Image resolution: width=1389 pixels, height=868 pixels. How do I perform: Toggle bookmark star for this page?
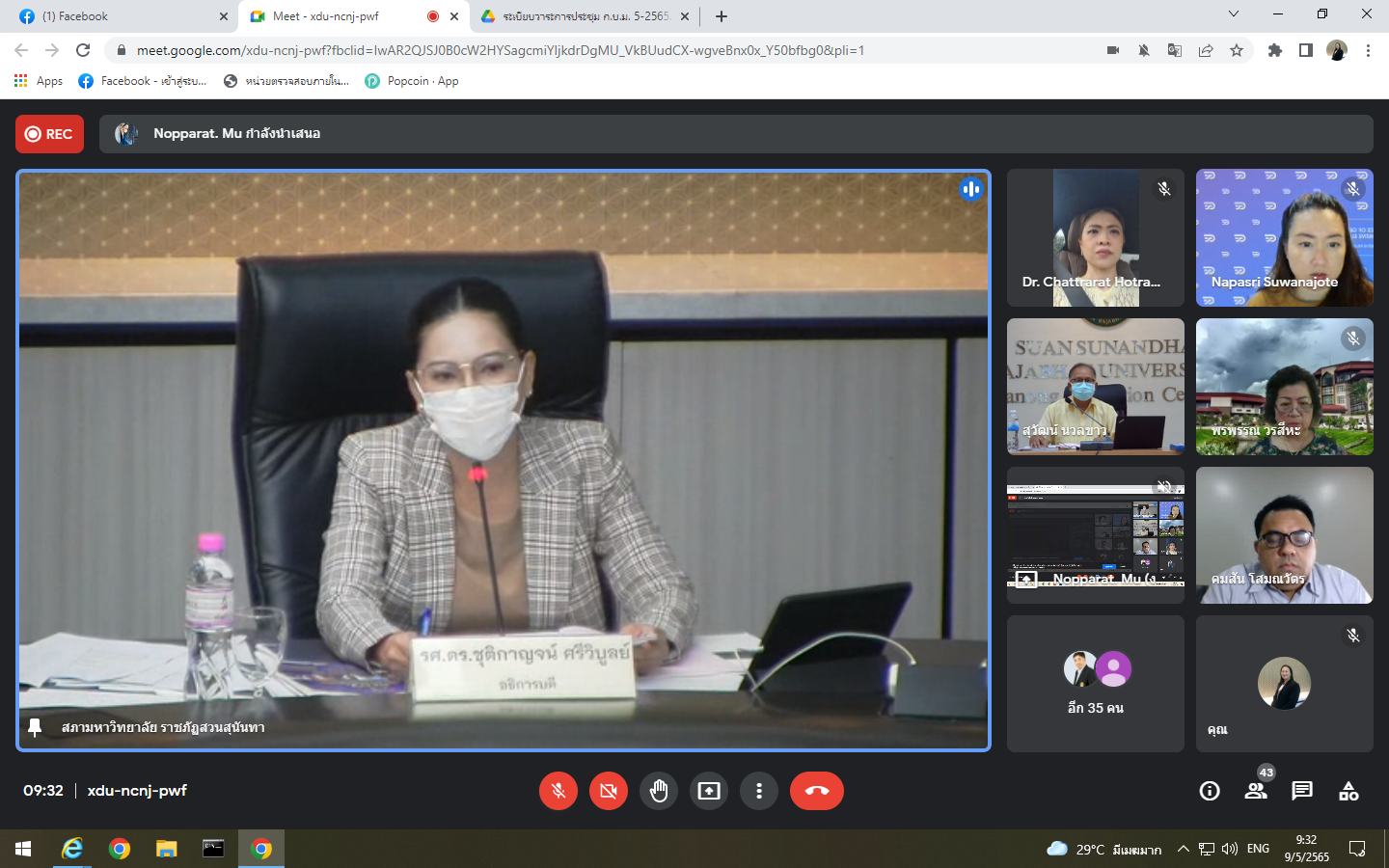coord(1237,50)
